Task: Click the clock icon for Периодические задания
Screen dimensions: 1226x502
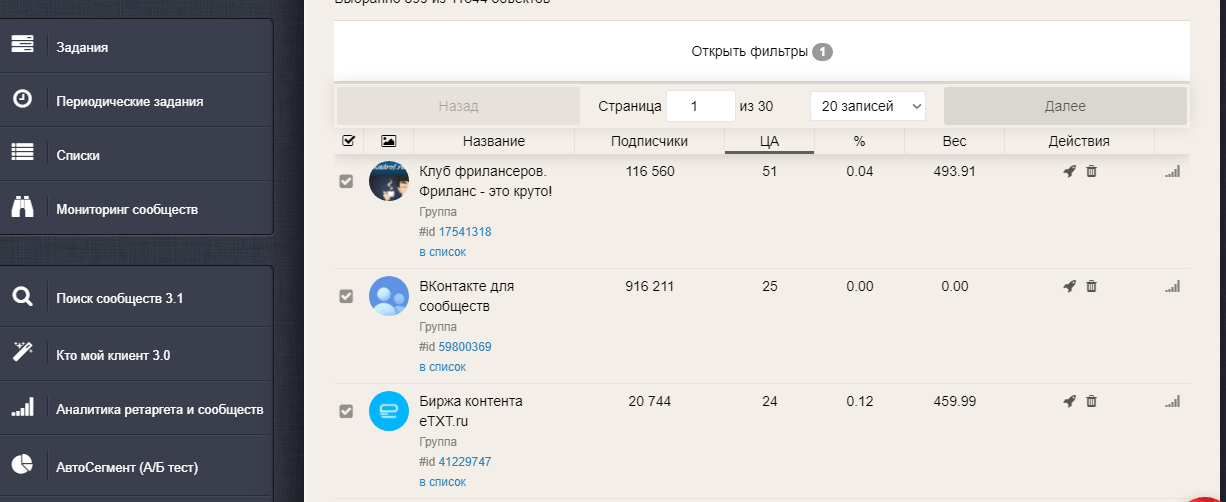Action: point(22,99)
